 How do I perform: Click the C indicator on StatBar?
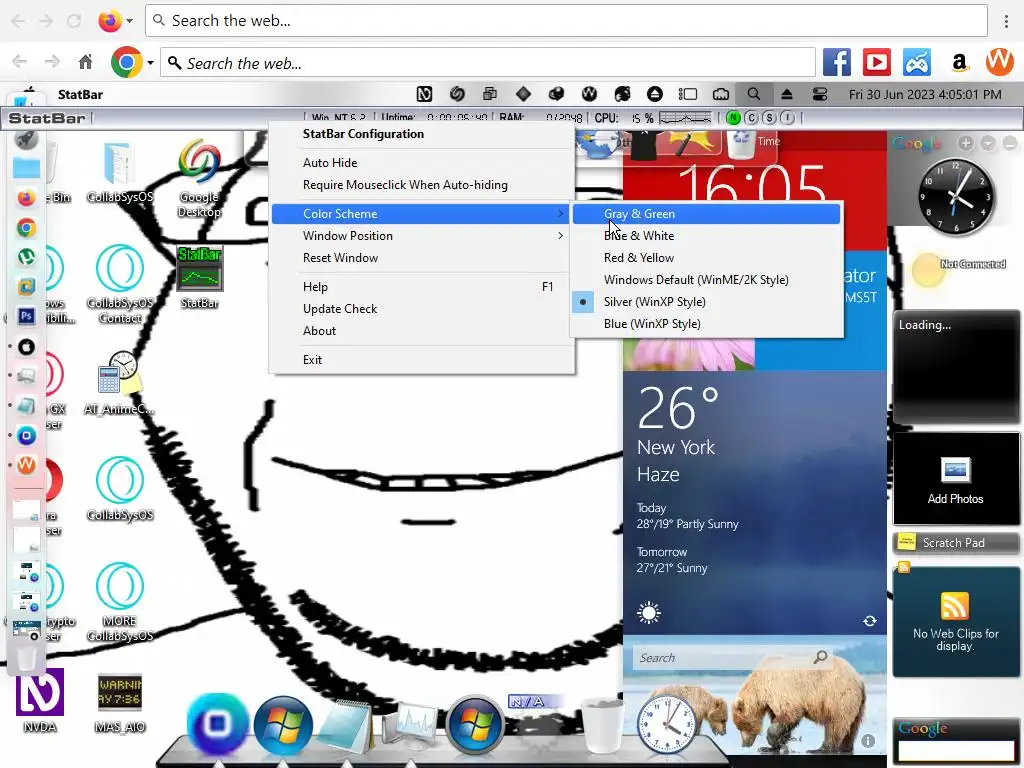click(x=751, y=118)
